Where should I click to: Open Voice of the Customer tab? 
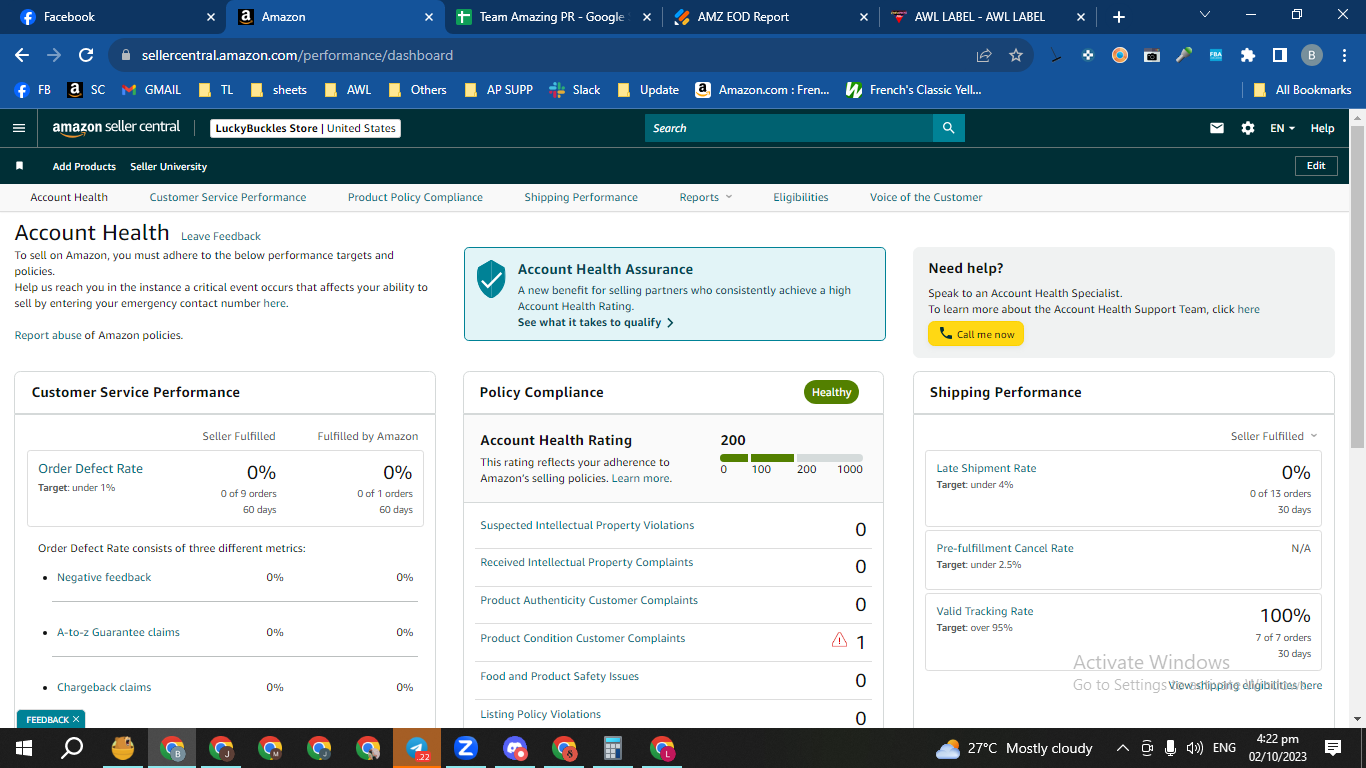pos(926,197)
